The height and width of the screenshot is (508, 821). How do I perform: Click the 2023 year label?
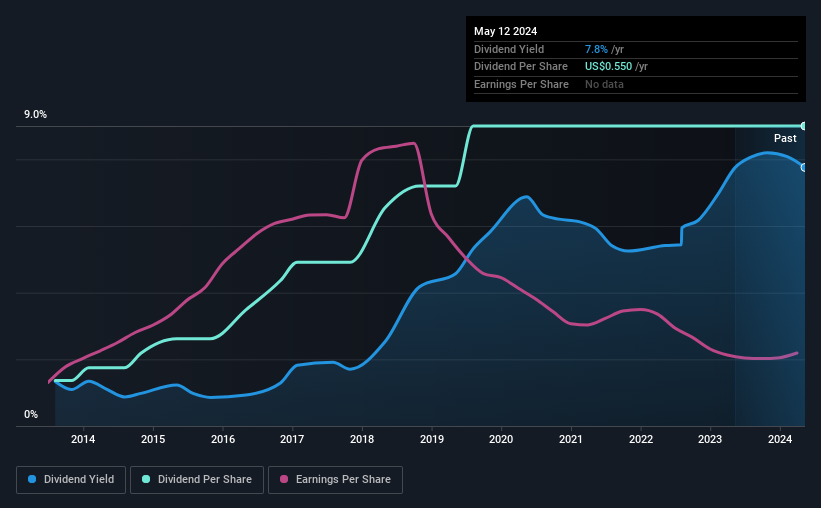click(x=710, y=439)
